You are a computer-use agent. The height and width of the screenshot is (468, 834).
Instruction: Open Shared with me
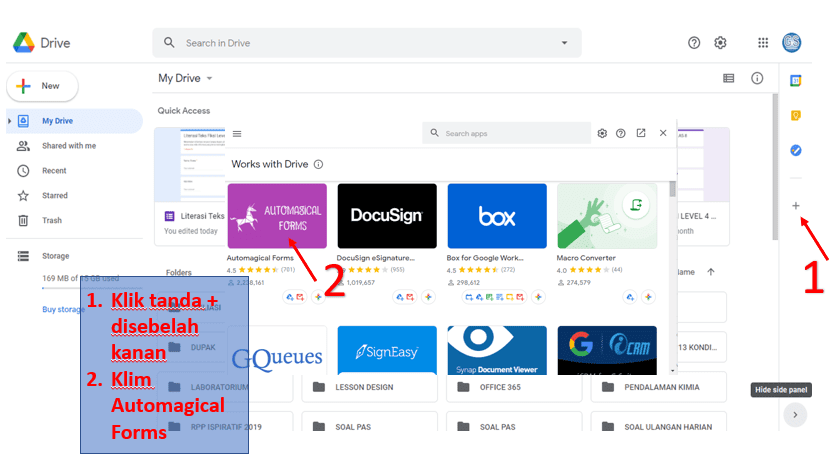69,146
